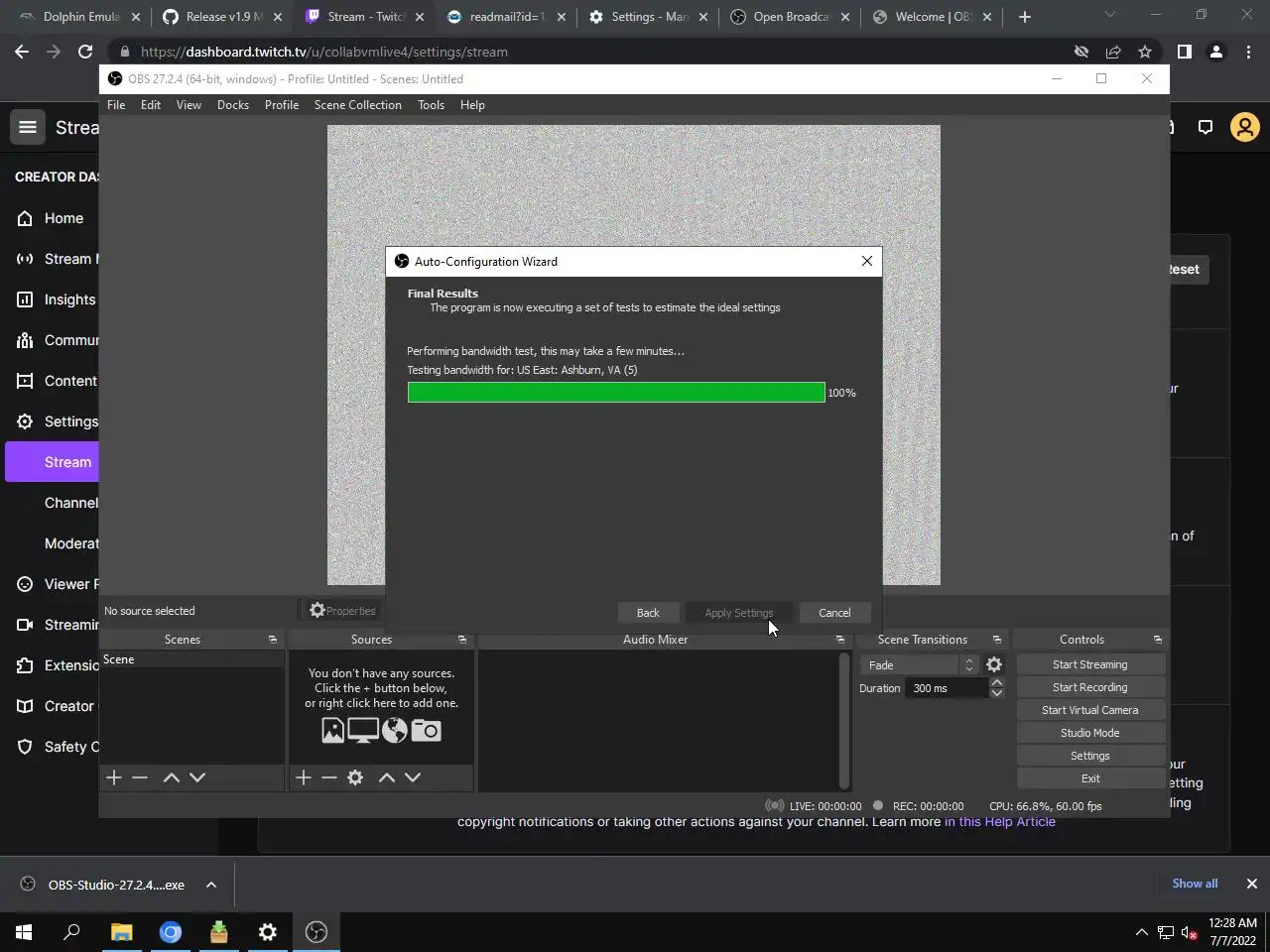Open Twitch account avatar

[x=1245, y=127]
